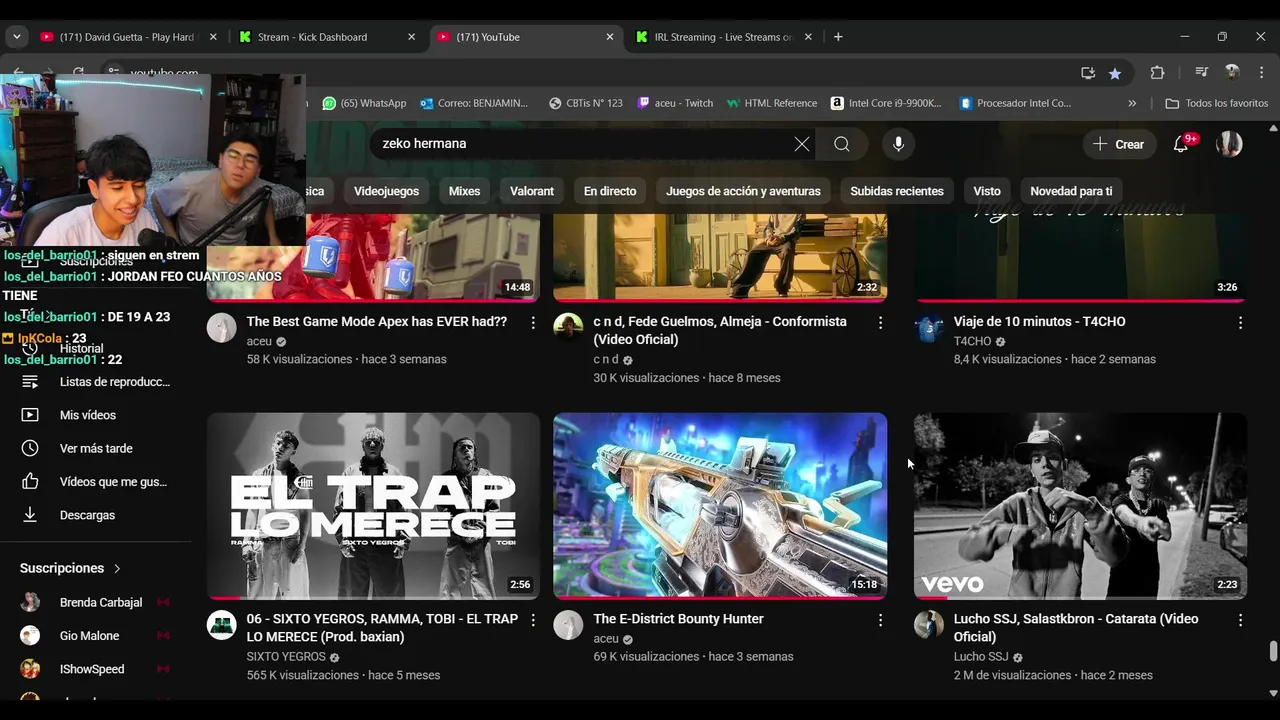This screenshot has width=1280, height=720.
Task: Open options menu for Catarata video
Action: click(x=1240, y=620)
